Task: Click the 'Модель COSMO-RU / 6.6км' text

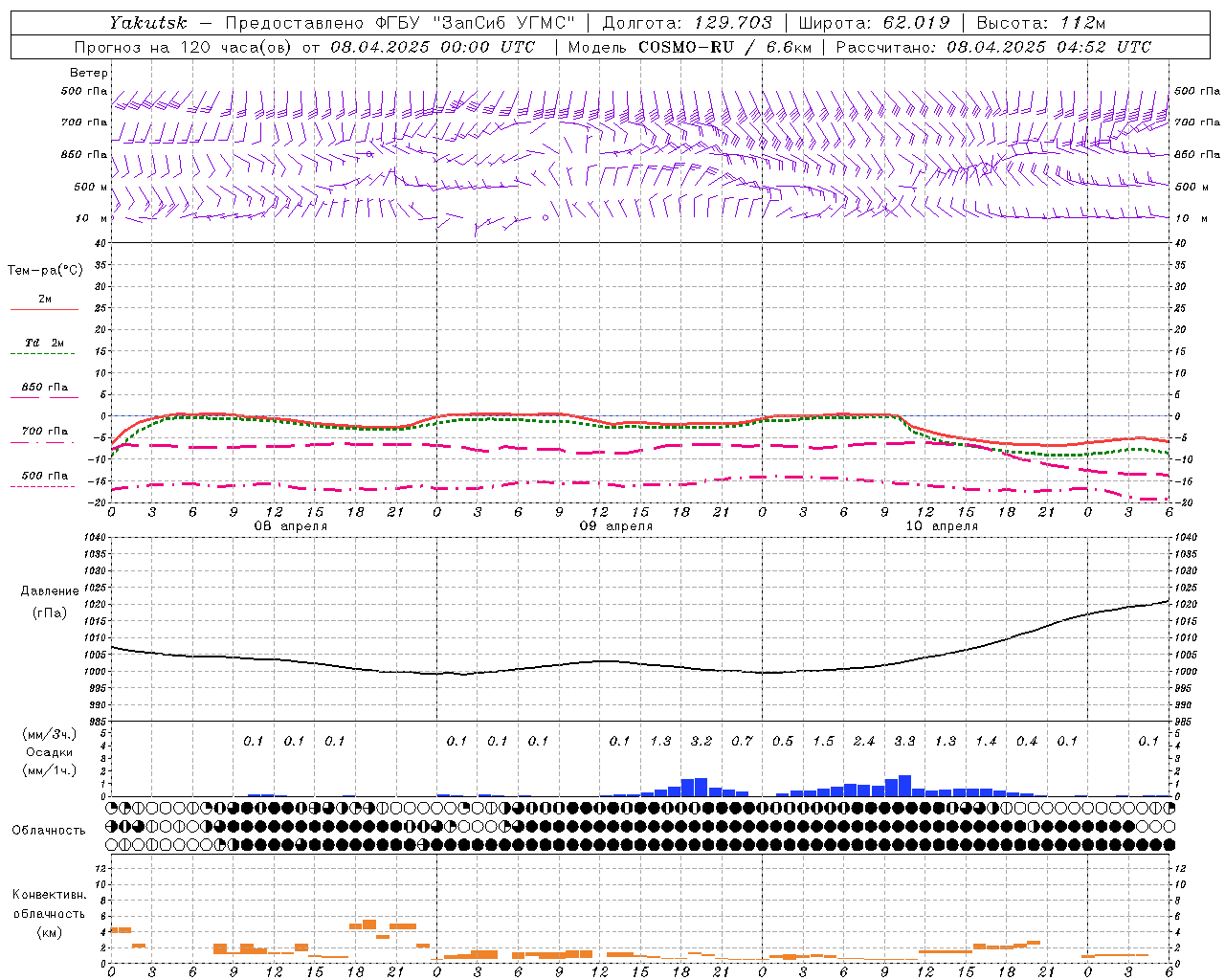Action: click(688, 47)
